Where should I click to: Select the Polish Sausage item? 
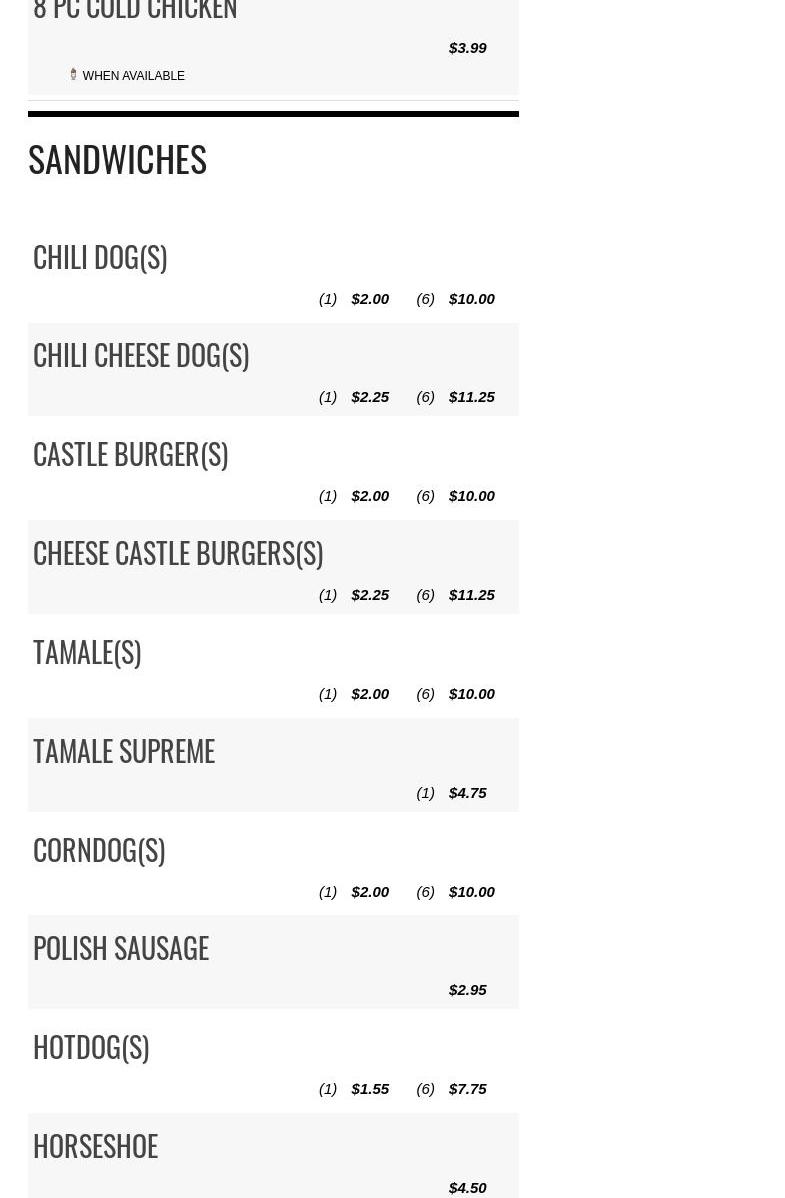tap(121, 949)
